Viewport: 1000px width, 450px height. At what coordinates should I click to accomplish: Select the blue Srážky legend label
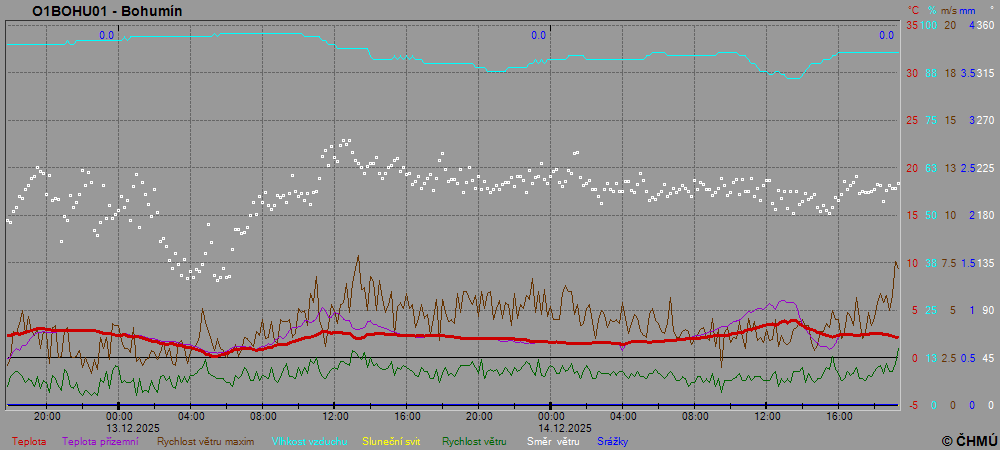click(x=613, y=441)
